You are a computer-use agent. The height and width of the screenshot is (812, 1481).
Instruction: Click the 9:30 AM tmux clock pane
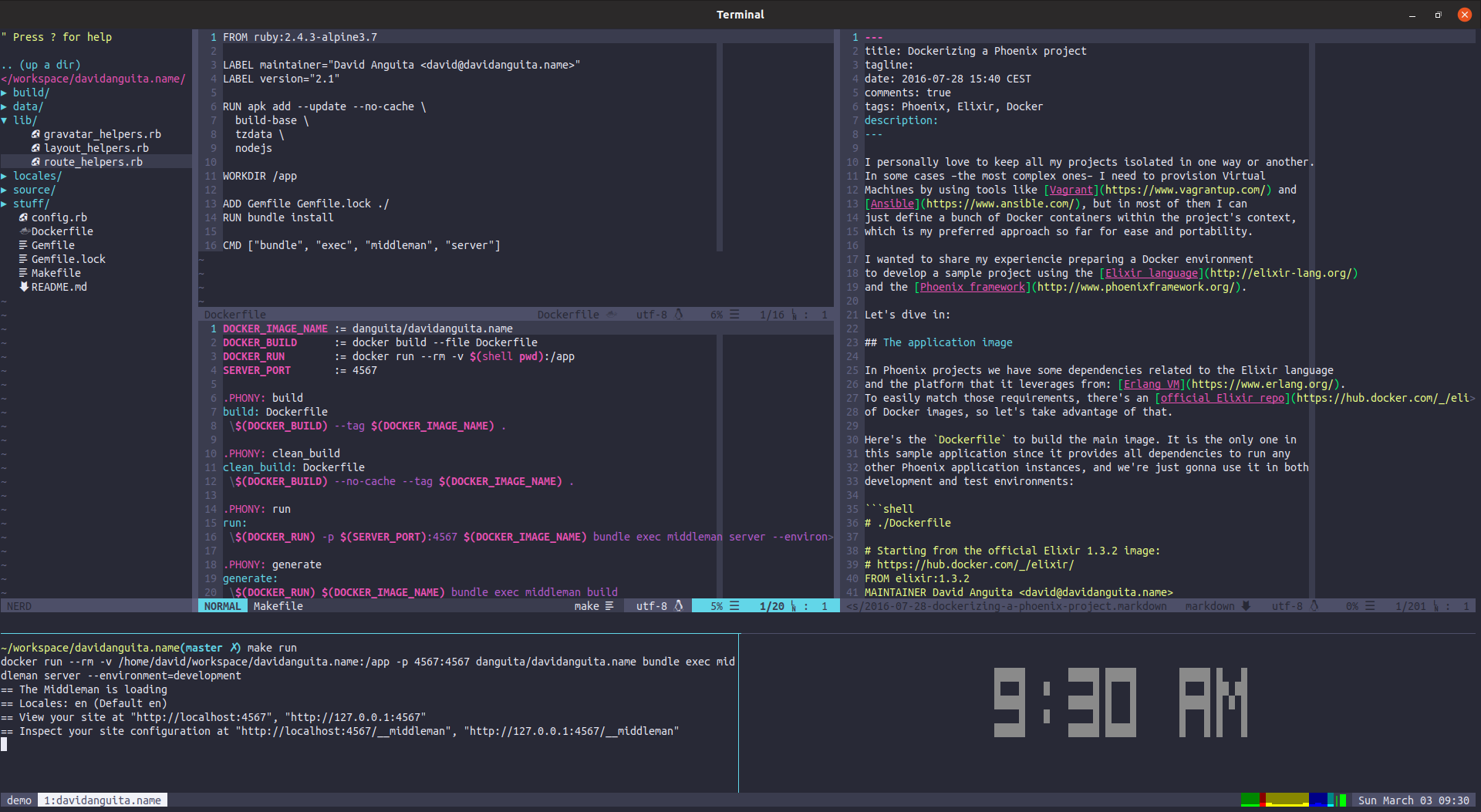1121,702
